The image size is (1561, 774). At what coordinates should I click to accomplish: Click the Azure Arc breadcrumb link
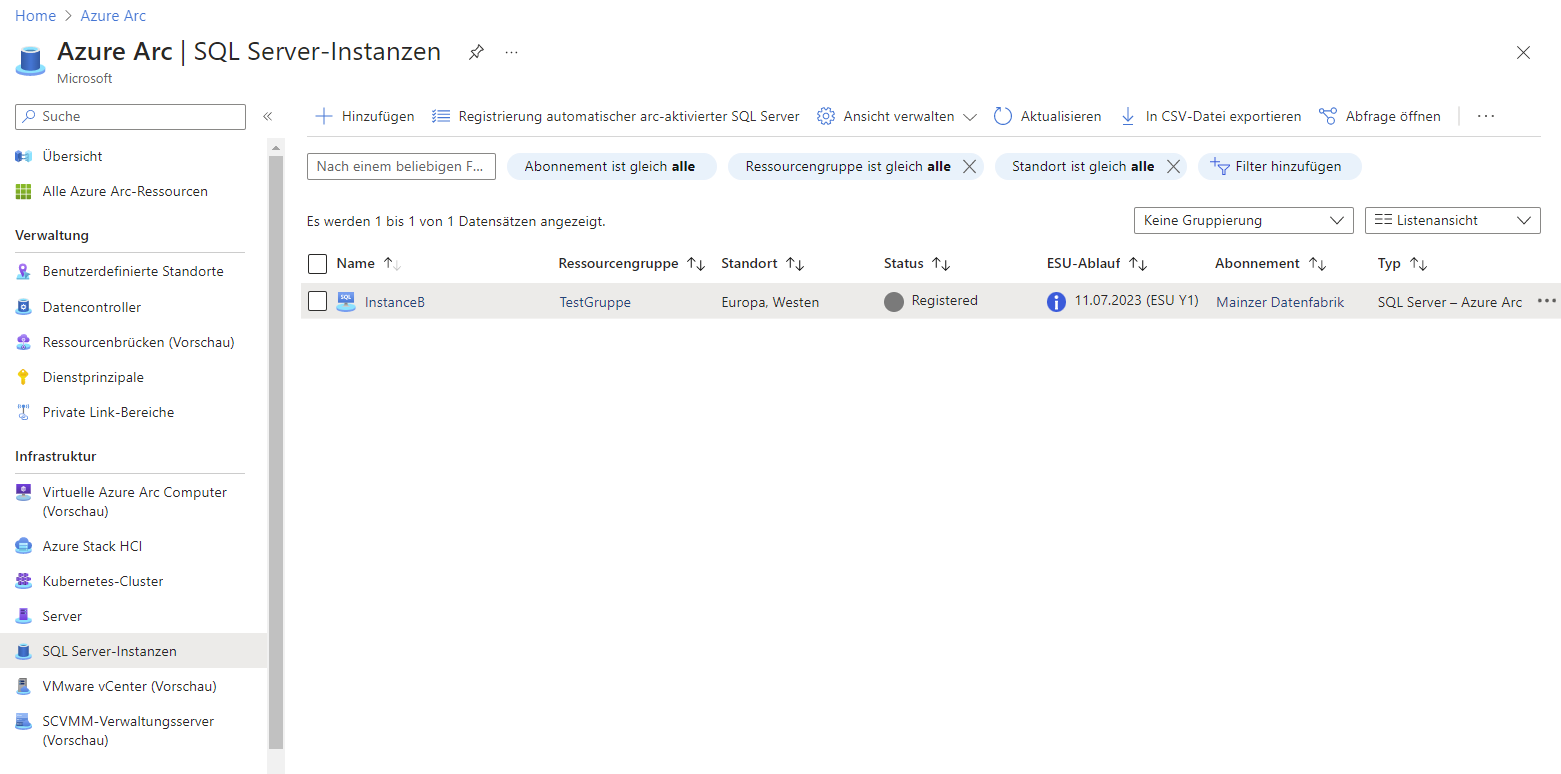coord(113,16)
